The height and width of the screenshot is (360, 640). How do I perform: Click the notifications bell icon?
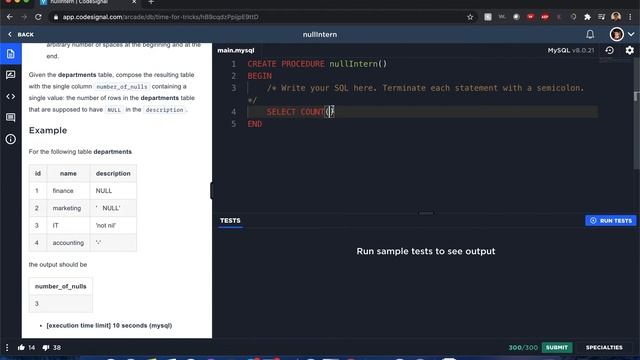(x=590, y=34)
